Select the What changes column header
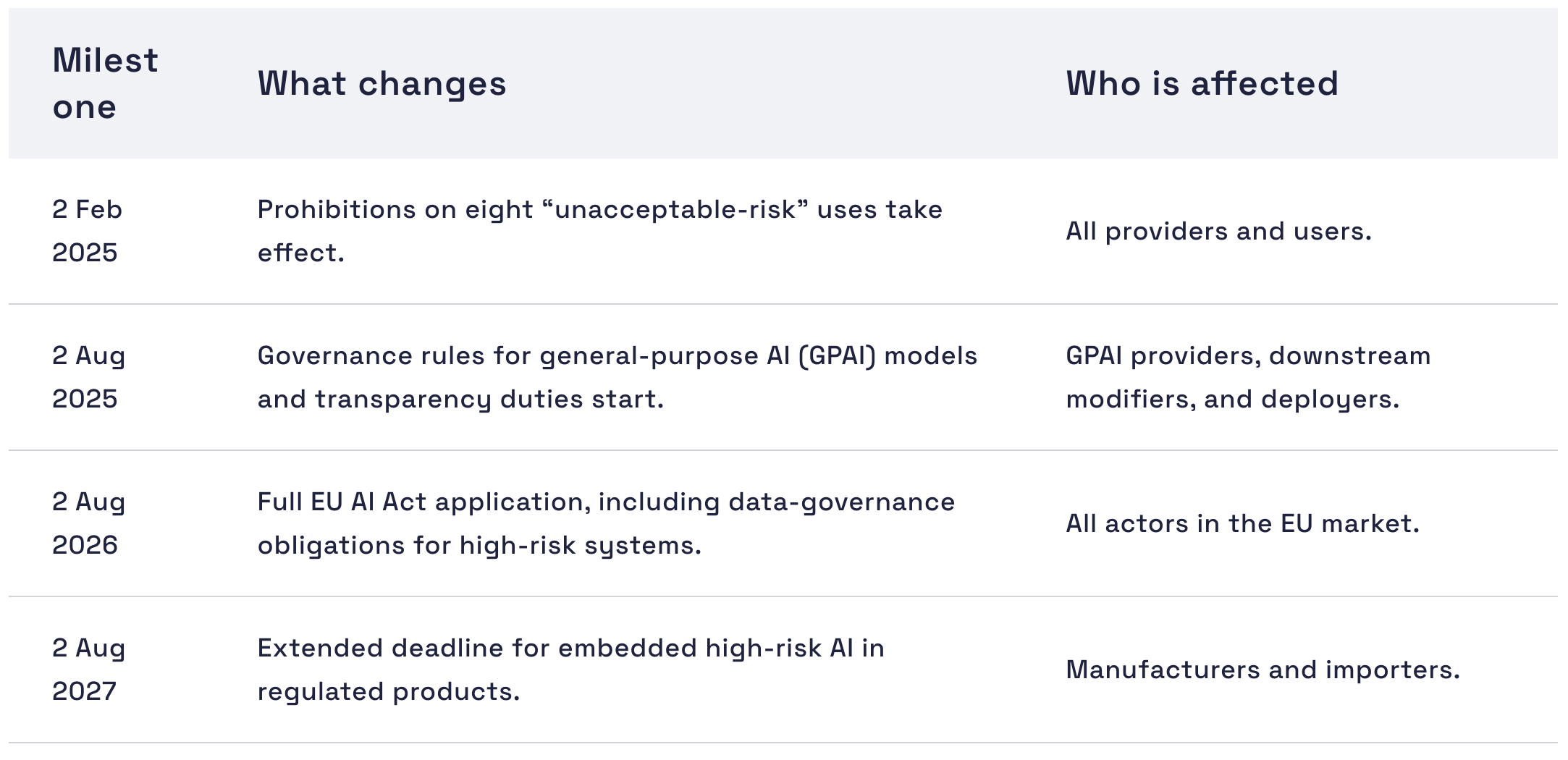This screenshot has height=760, width=1568. coord(382,83)
